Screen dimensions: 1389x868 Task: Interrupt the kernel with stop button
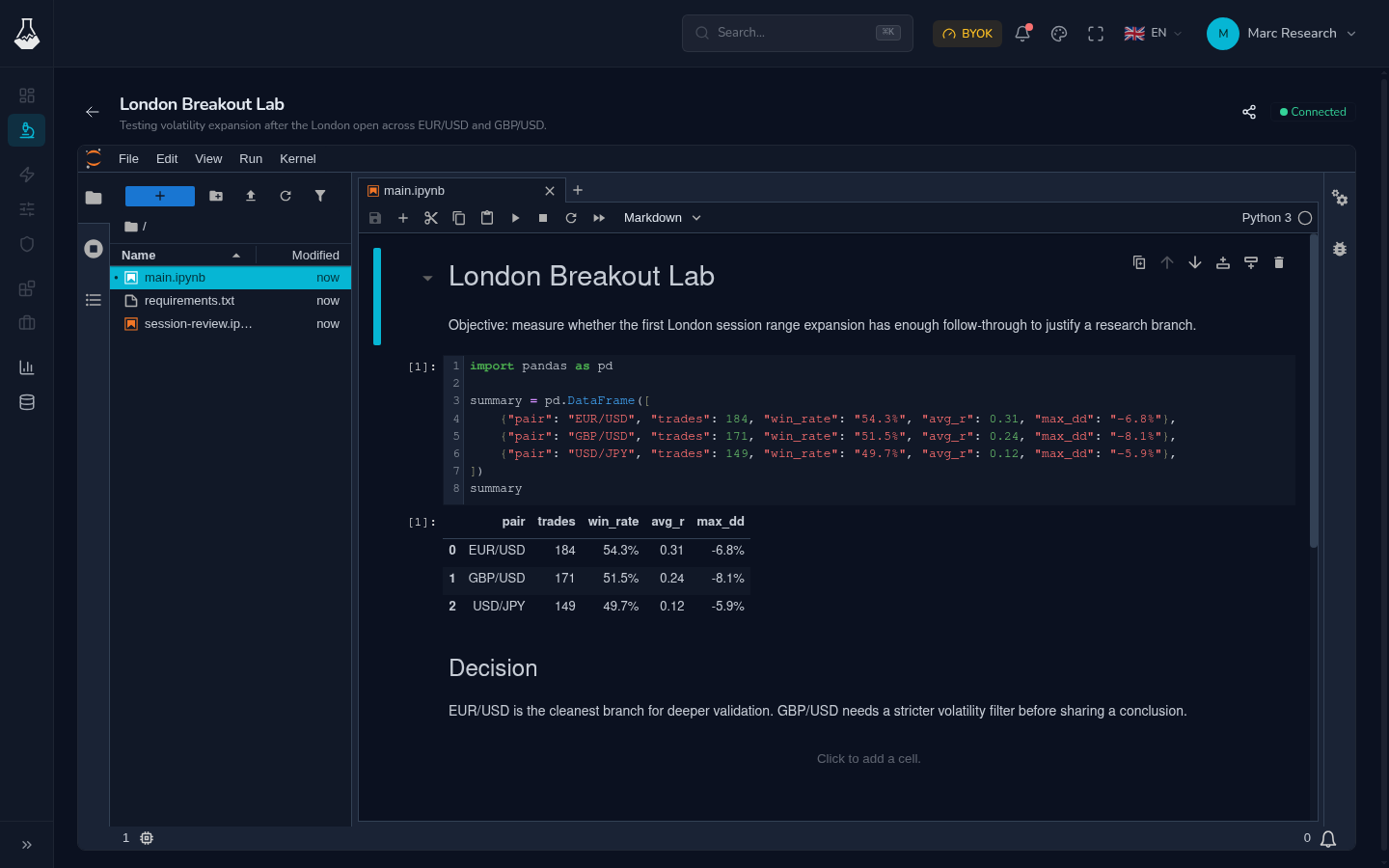pyautogui.click(x=543, y=218)
